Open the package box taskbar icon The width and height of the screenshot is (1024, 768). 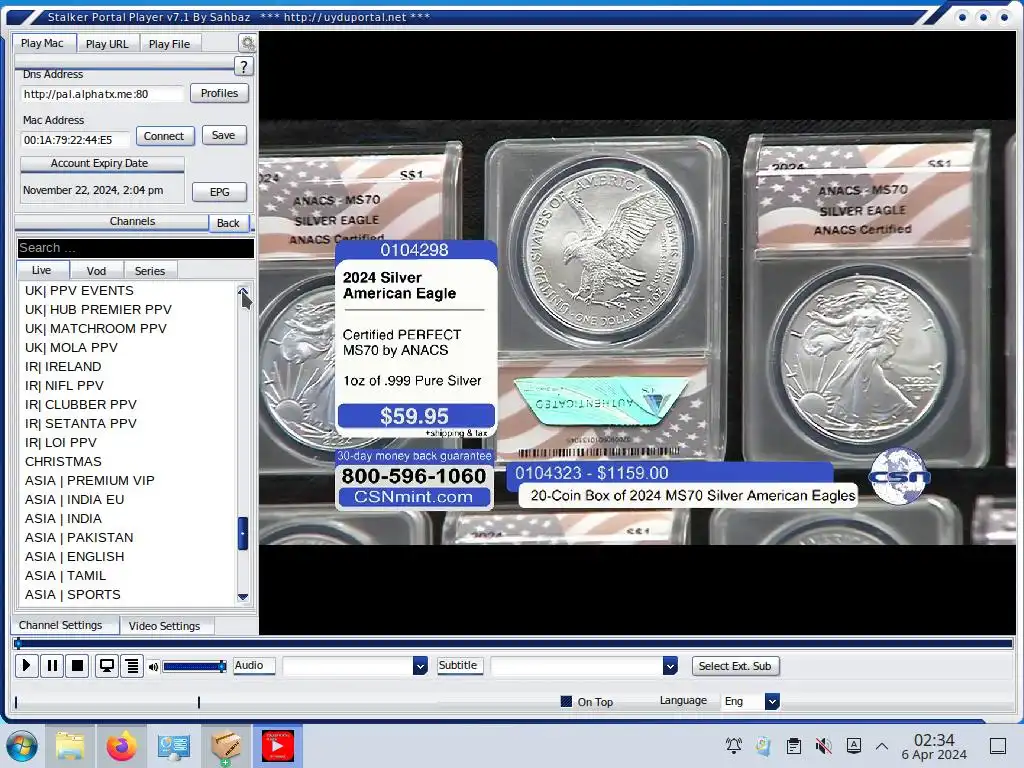[225, 746]
